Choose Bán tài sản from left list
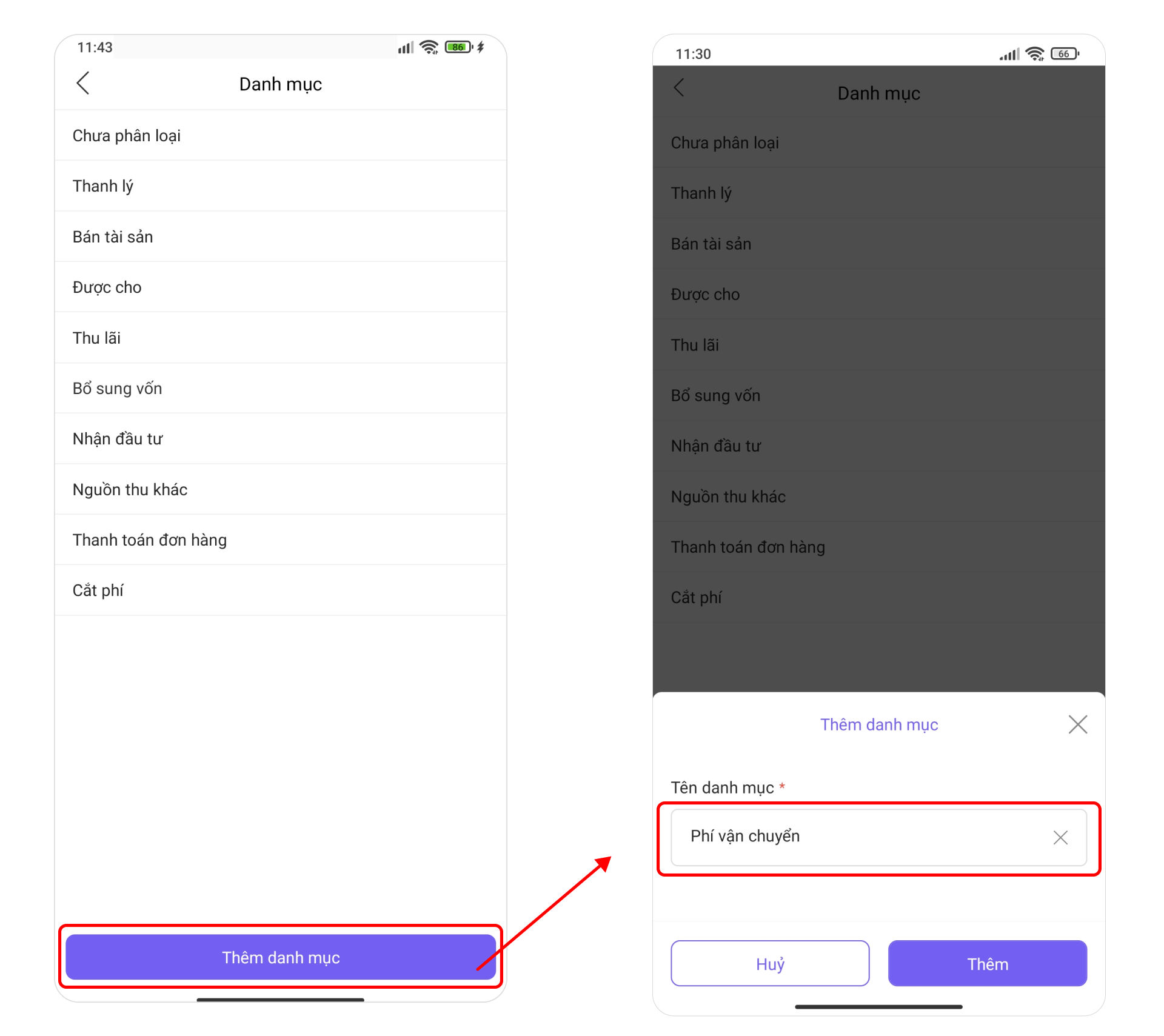 [x=281, y=236]
